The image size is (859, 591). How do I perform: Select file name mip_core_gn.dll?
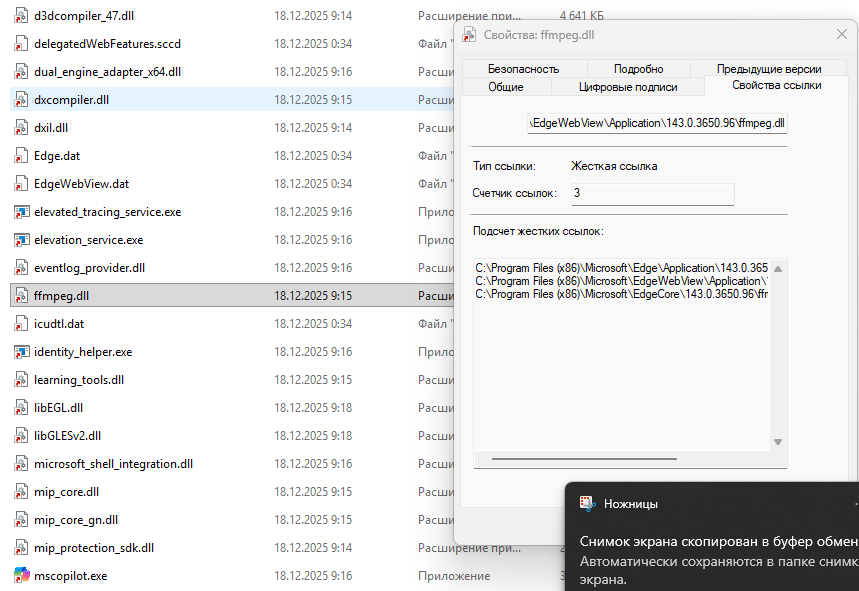[x=76, y=520]
